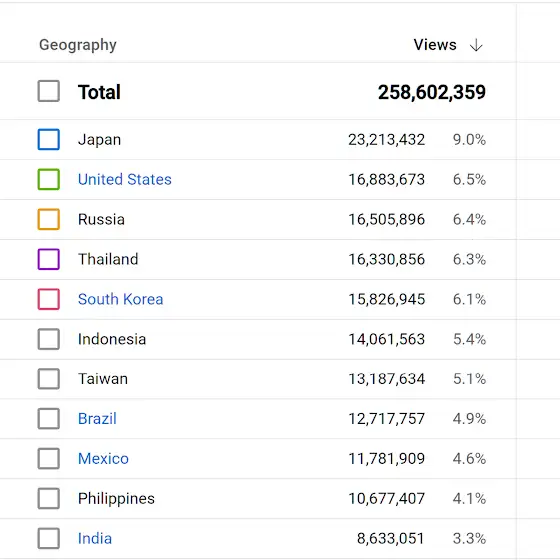
Task: Toggle the pink South Korea checkbox
Action: tap(49, 299)
